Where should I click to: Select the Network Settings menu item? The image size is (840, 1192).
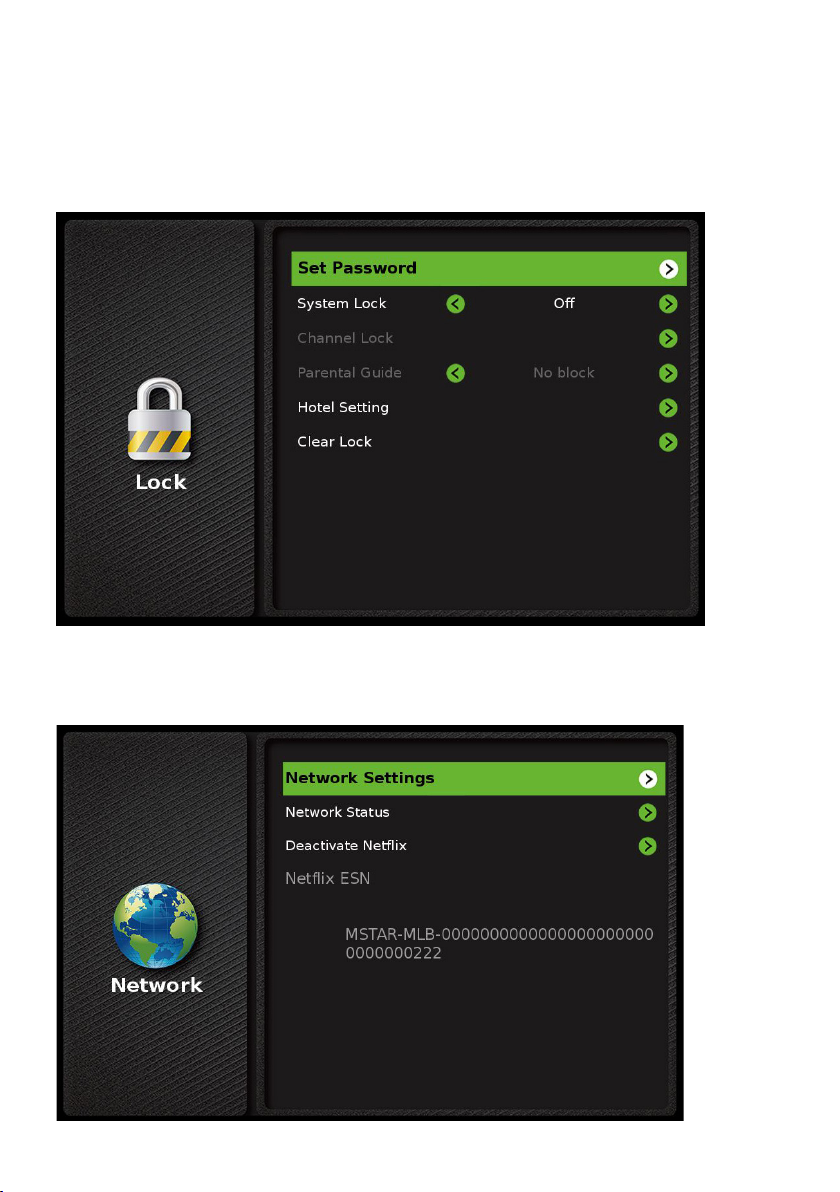coord(474,778)
